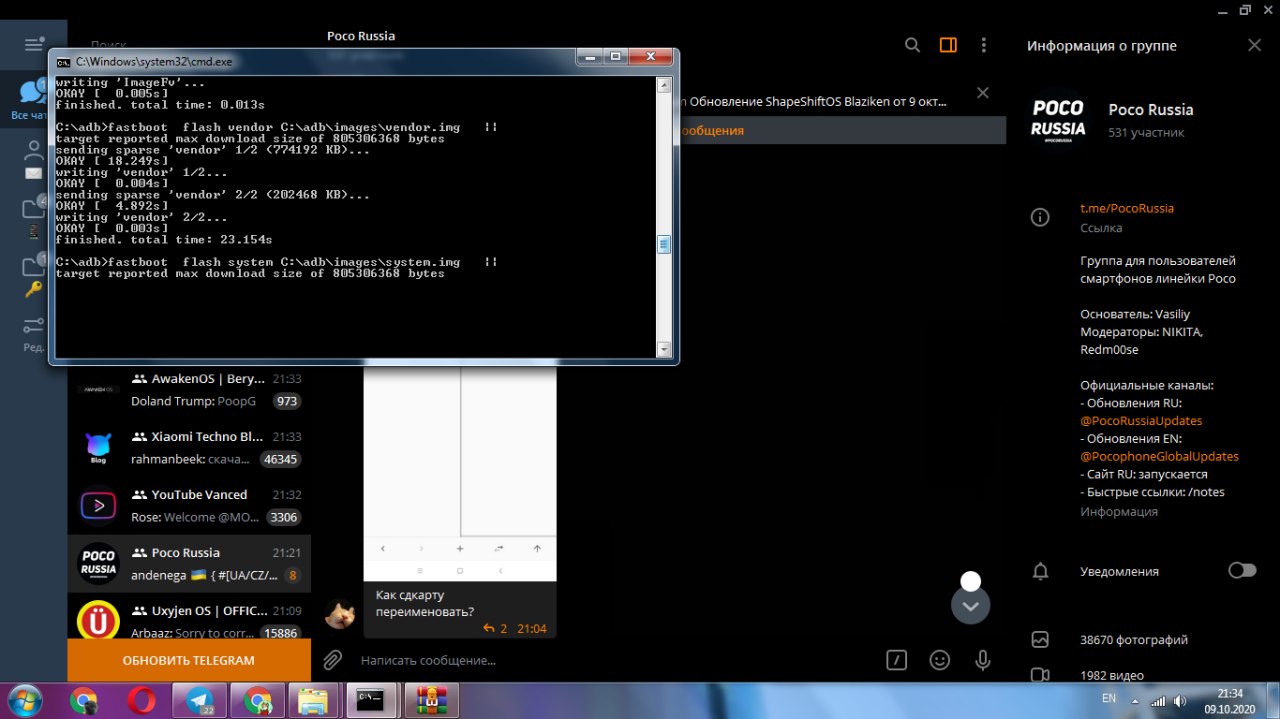Open the t.me/PocoRussia link
This screenshot has width=1280, height=719.
(1127, 208)
